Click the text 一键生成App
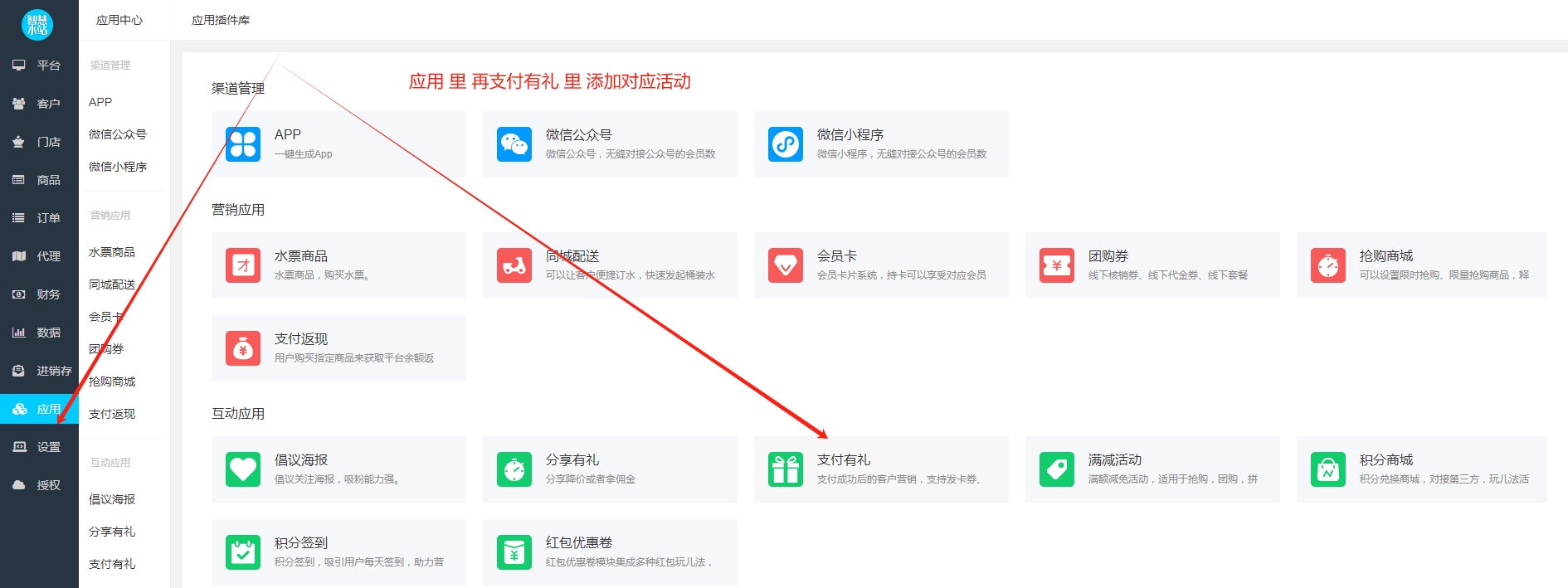 [x=304, y=154]
